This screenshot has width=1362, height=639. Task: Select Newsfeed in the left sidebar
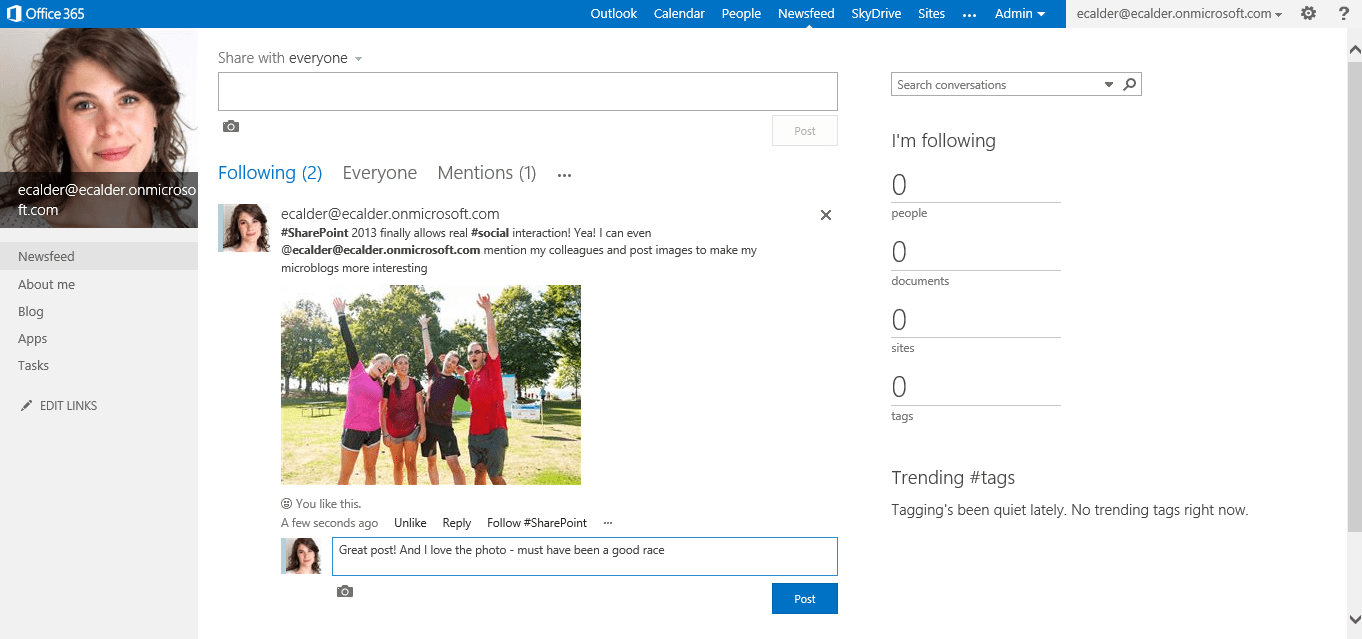pyautogui.click(x=99, y=257)
